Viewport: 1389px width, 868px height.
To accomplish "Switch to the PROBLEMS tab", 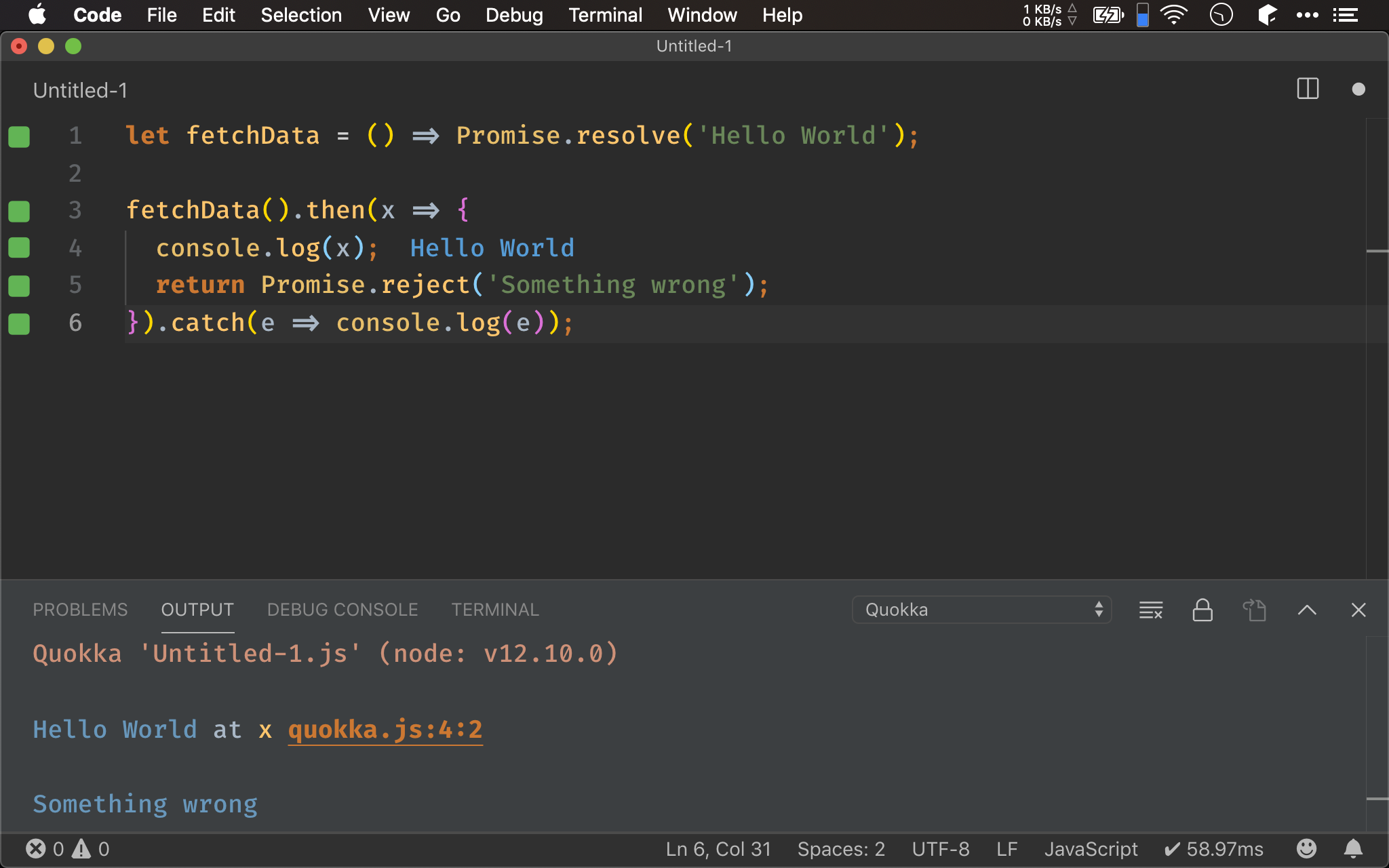I will tap(80, 609).
